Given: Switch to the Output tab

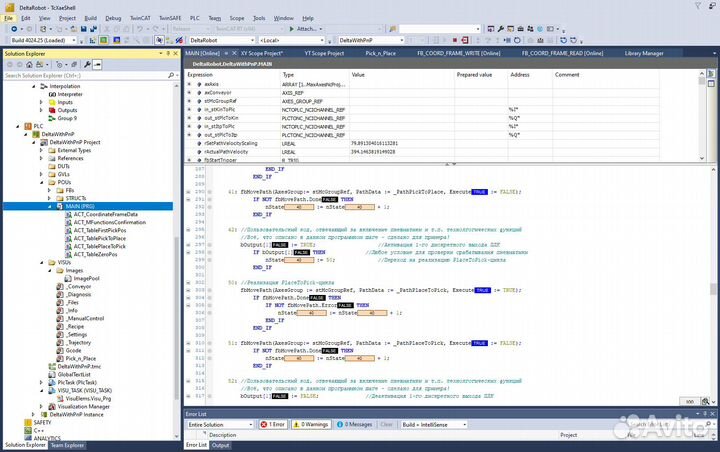Looking at the screenshot, I should [x=223, y=446].
